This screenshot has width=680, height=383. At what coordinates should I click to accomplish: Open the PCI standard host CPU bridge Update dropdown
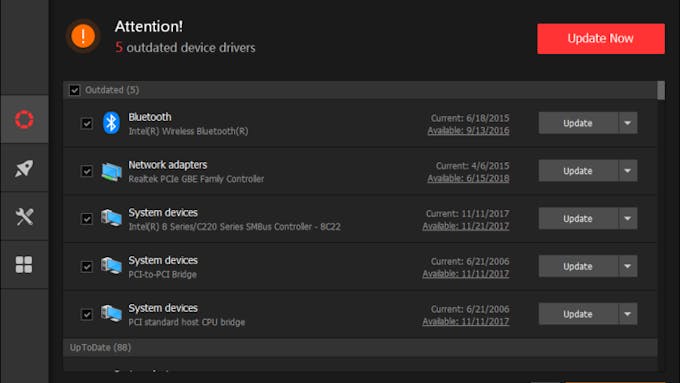tap(628, 314)
